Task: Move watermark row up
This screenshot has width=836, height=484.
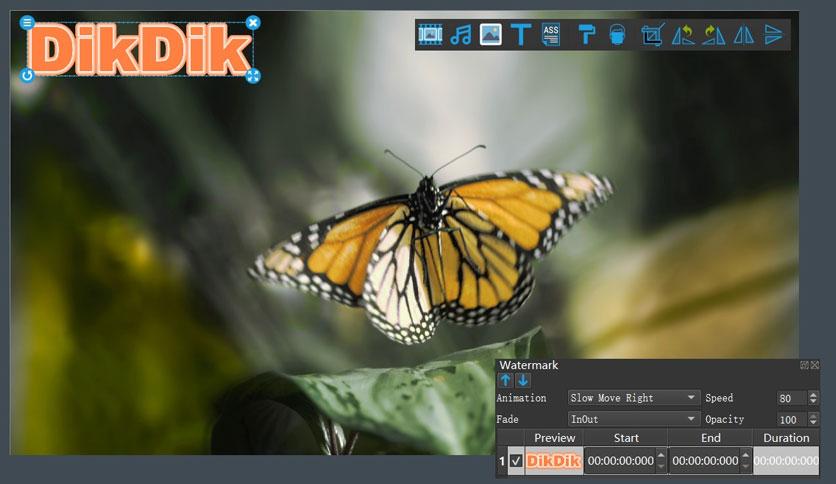Action: 505,380
